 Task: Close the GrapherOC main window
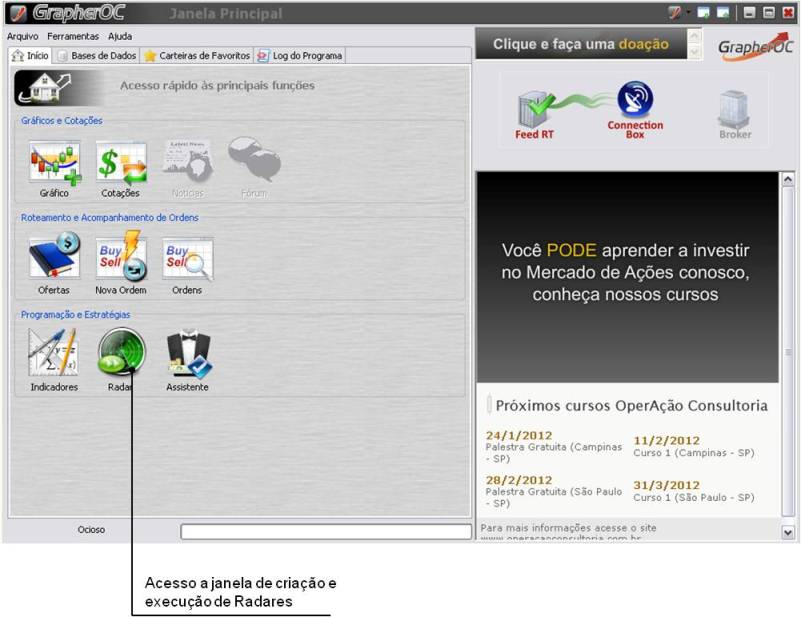[788, 13]
